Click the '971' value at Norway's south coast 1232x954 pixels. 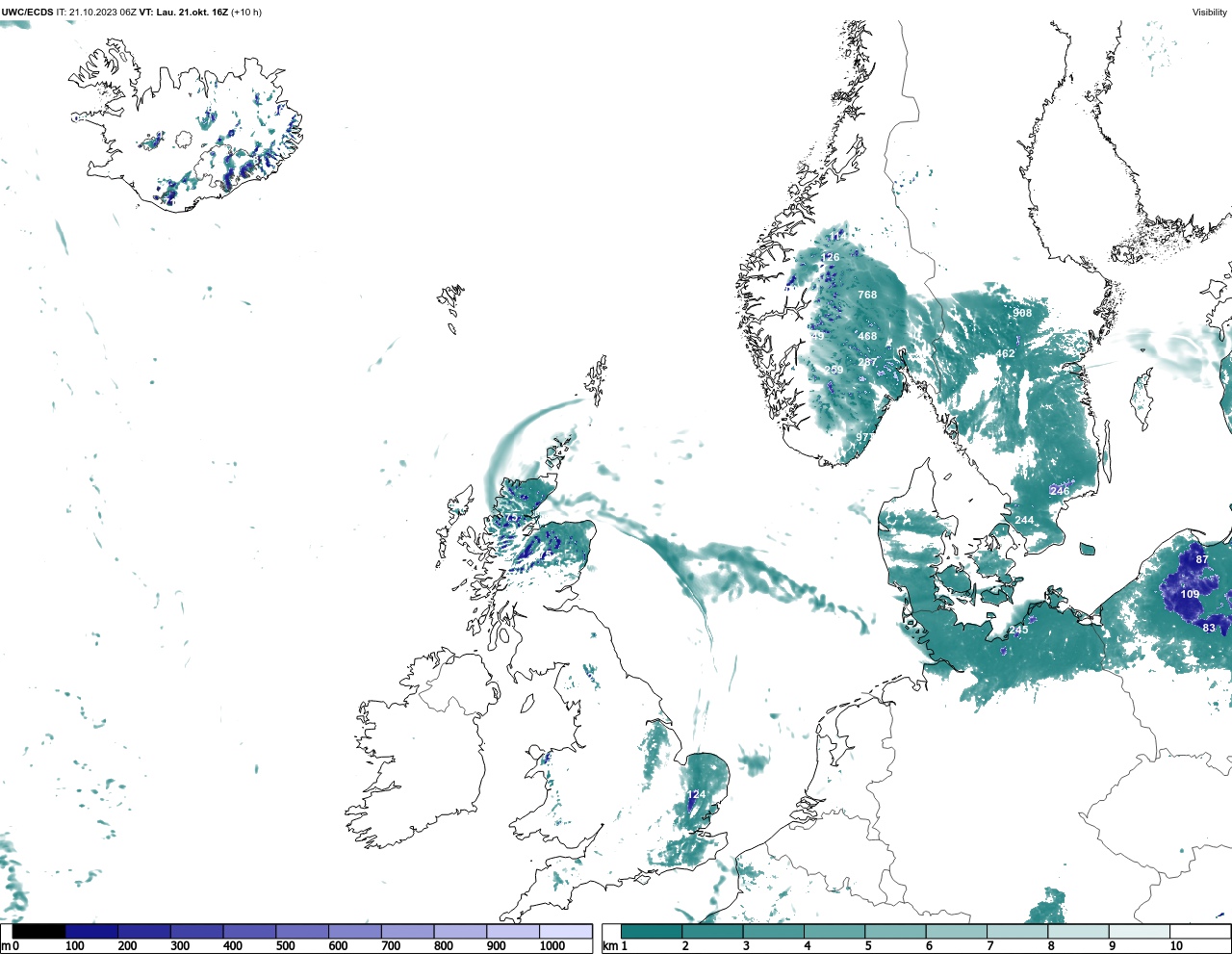[865, 437]
